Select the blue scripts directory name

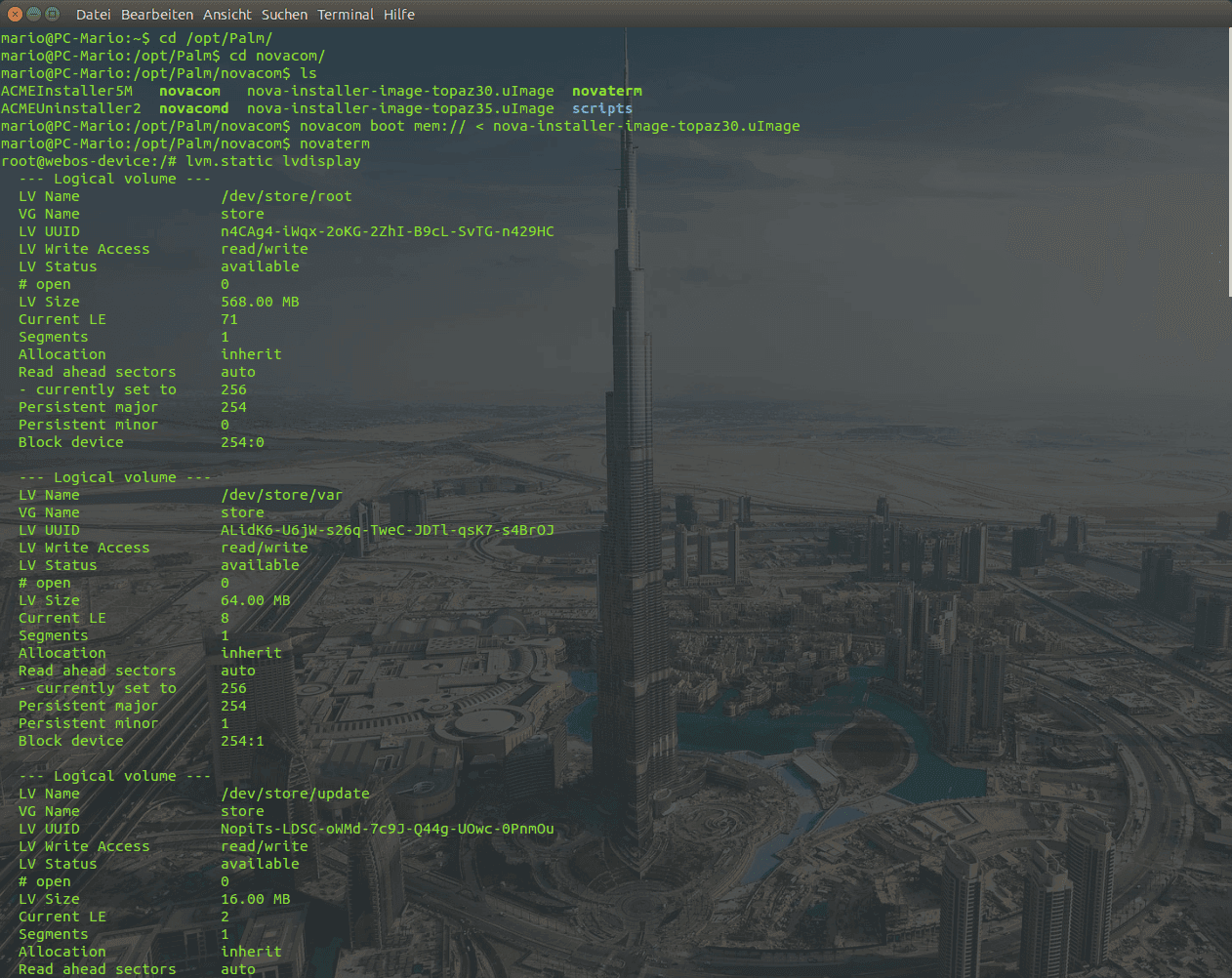pyautogui.click(x=602, y=108)
